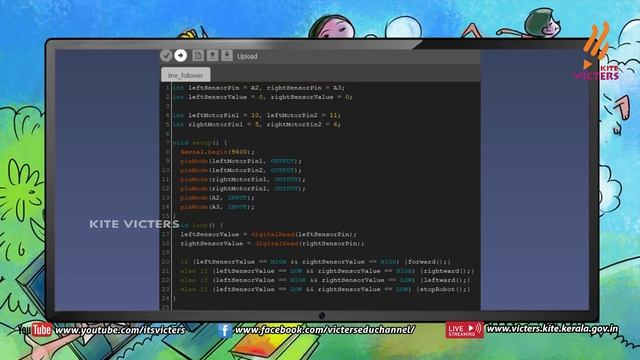
Task: Click line 4 leftMotorPin1 declaration
Action: [x=256, y=116]
